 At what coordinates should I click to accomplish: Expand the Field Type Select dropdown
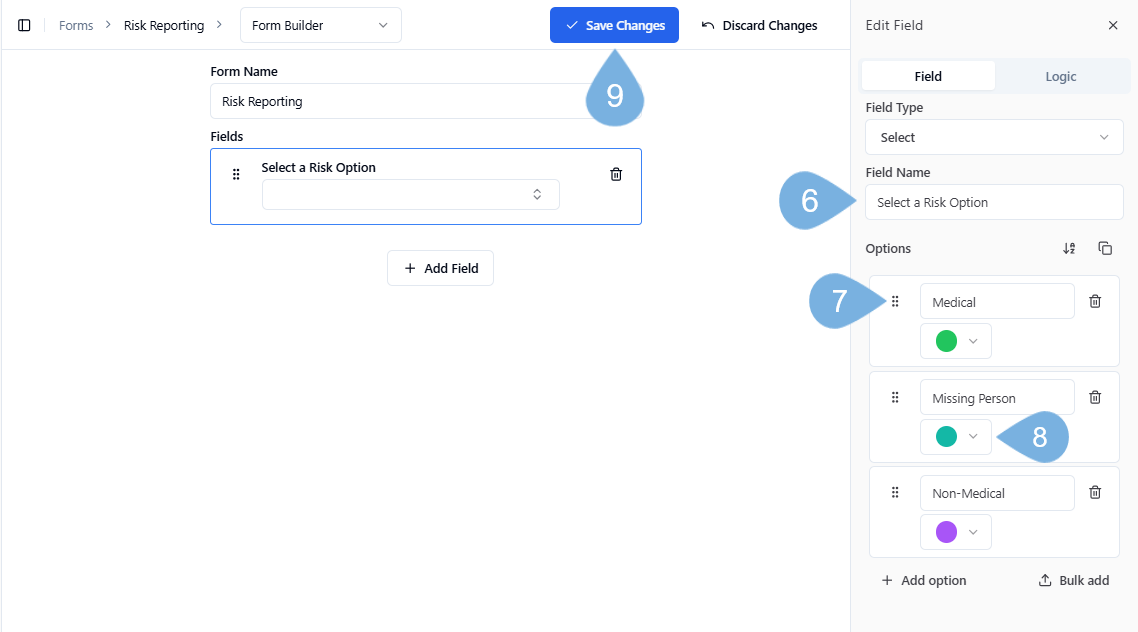(x=993, y=137)
